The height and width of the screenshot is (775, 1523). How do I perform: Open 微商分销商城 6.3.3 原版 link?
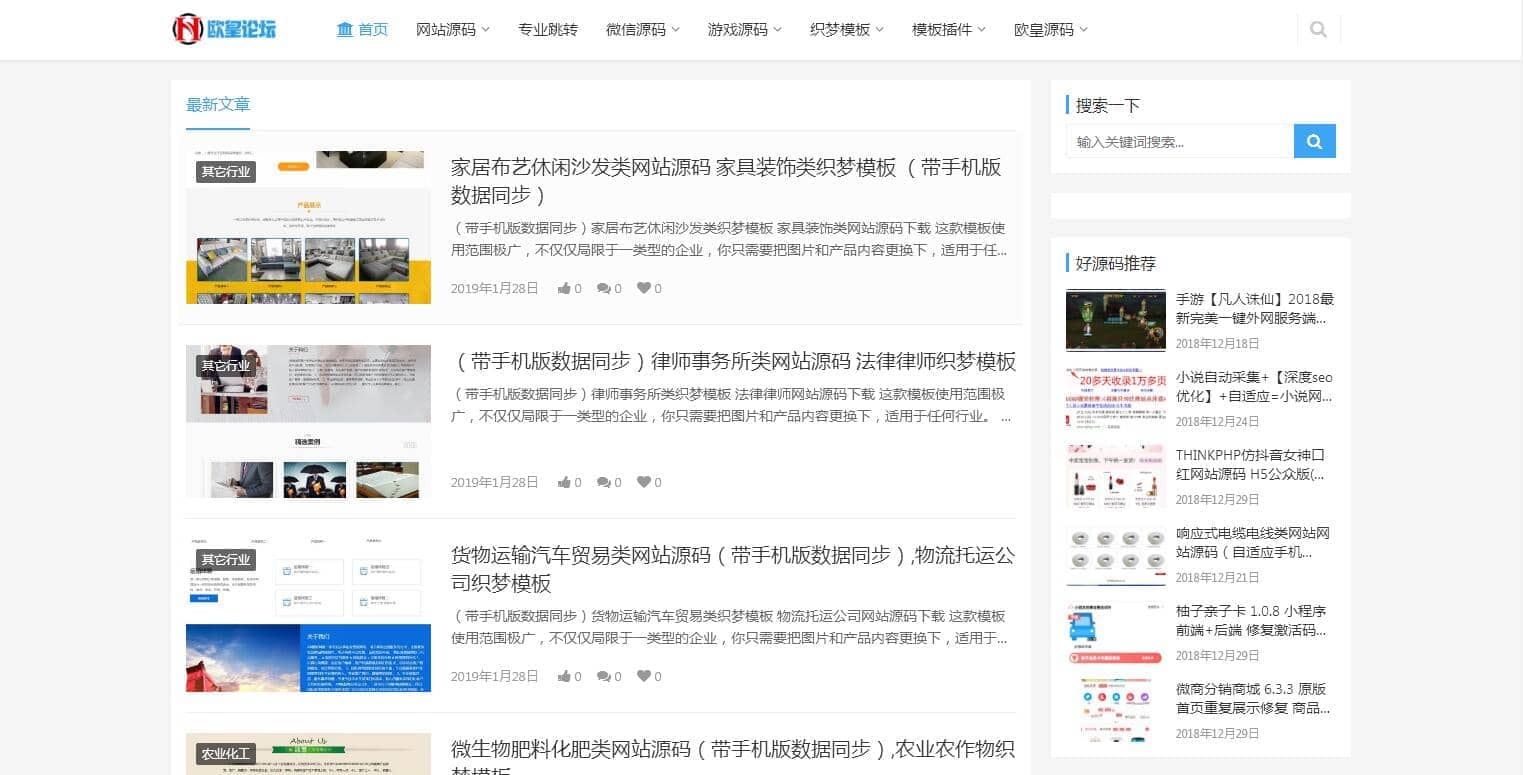click(x=1254, y=699)
